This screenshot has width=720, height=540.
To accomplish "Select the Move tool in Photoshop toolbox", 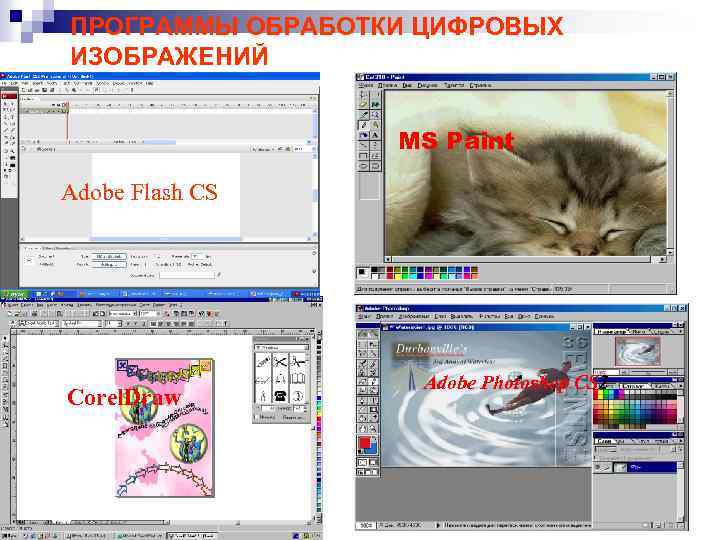I will pos(373,343).
